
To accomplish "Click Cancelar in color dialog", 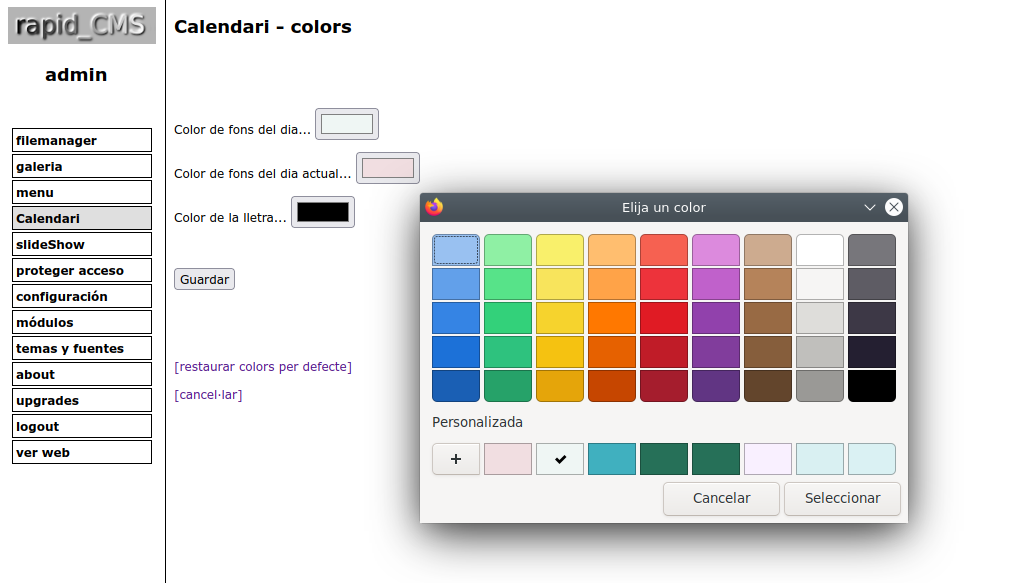I will (x=721, y=498).
